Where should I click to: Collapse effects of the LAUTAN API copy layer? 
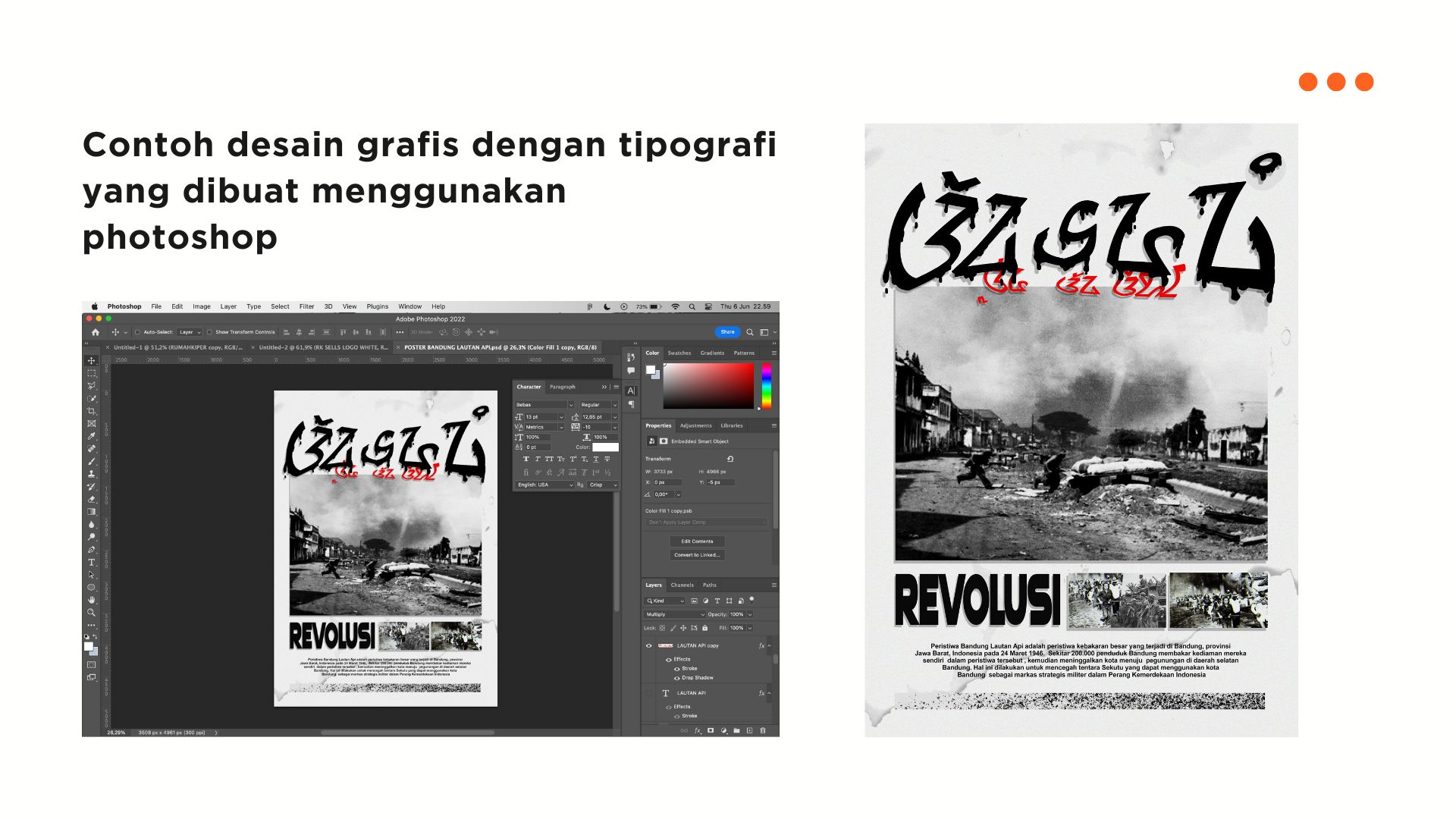click(x=769, y=646)
